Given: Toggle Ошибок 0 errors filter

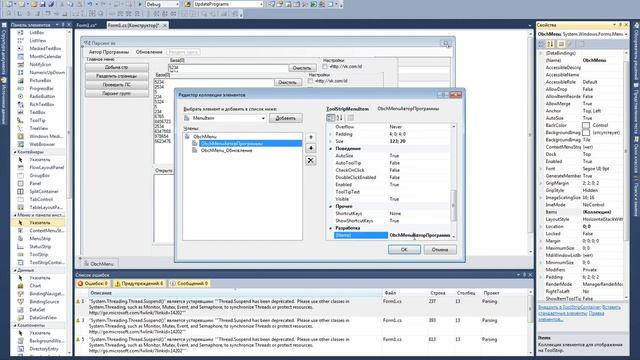Looking at the screenshot, I should point(93,283).
